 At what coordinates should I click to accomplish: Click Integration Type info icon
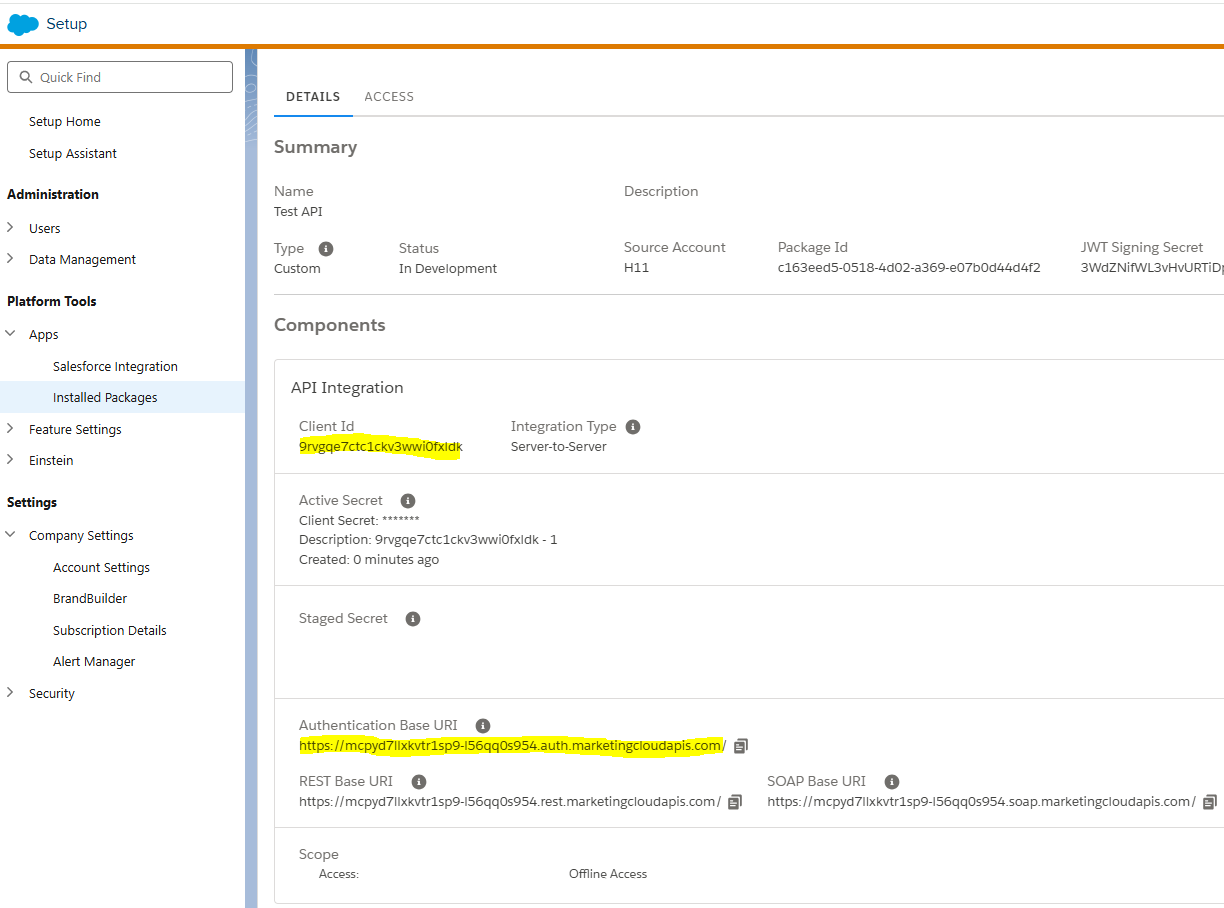click(x=633, y=427)
